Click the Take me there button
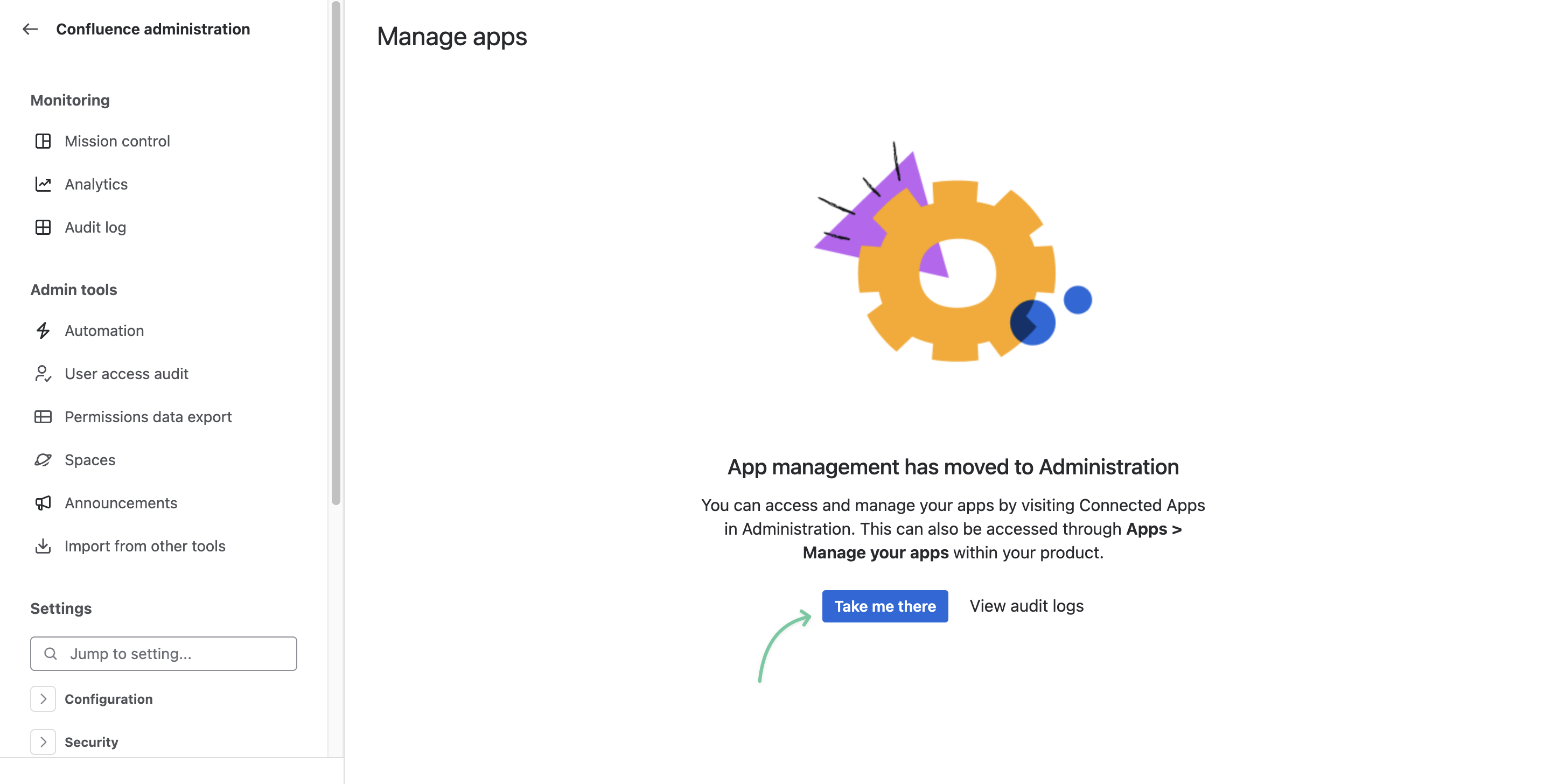Screen dimensions: 1551x784 [885, 606]
